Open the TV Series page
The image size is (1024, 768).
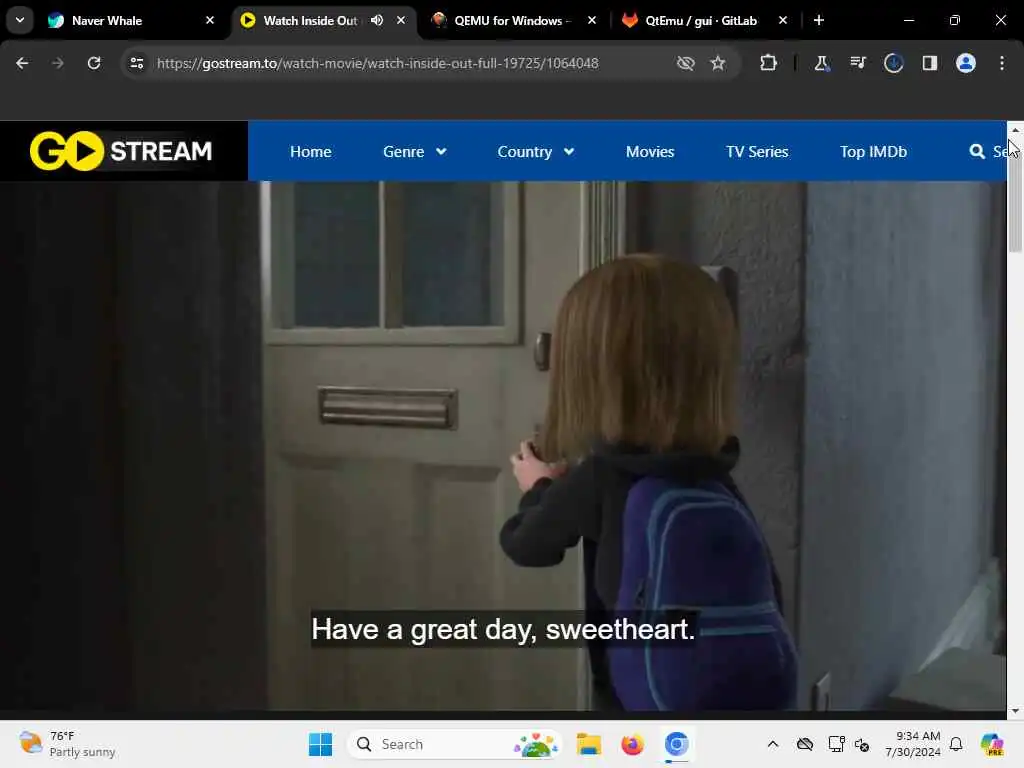(757, 152)
